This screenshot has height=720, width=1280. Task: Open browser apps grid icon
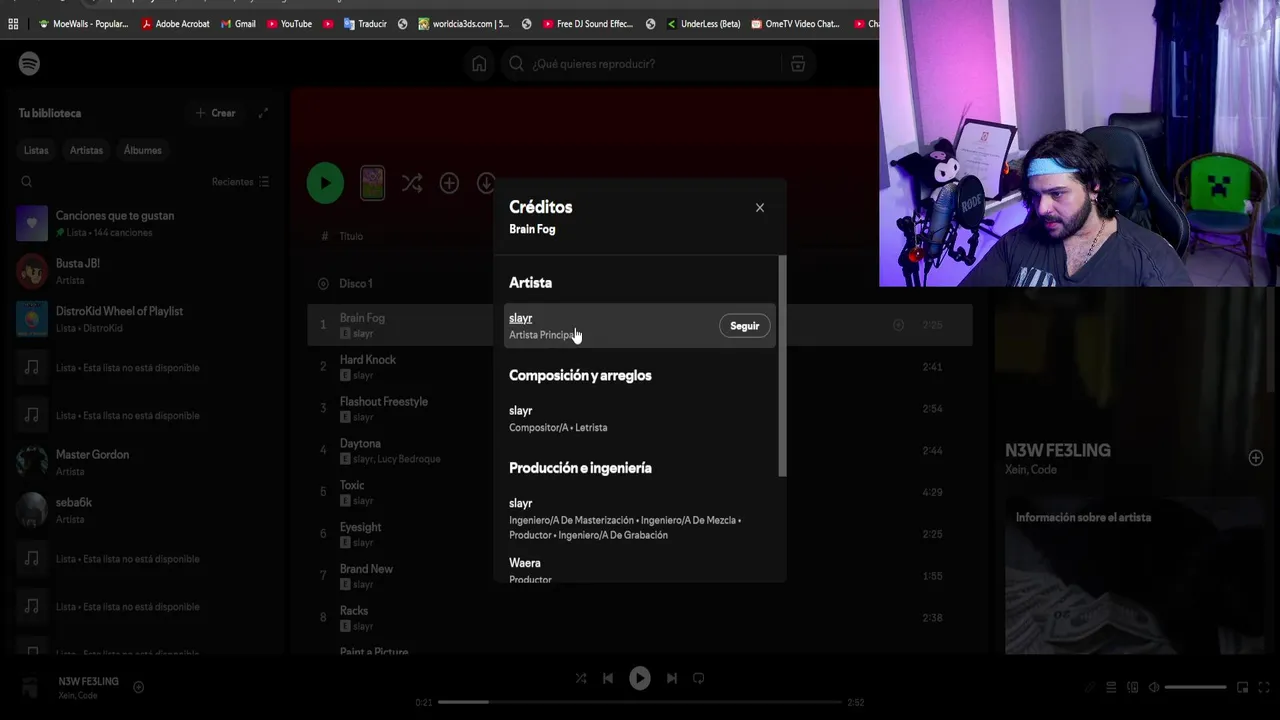pos(13,24)
